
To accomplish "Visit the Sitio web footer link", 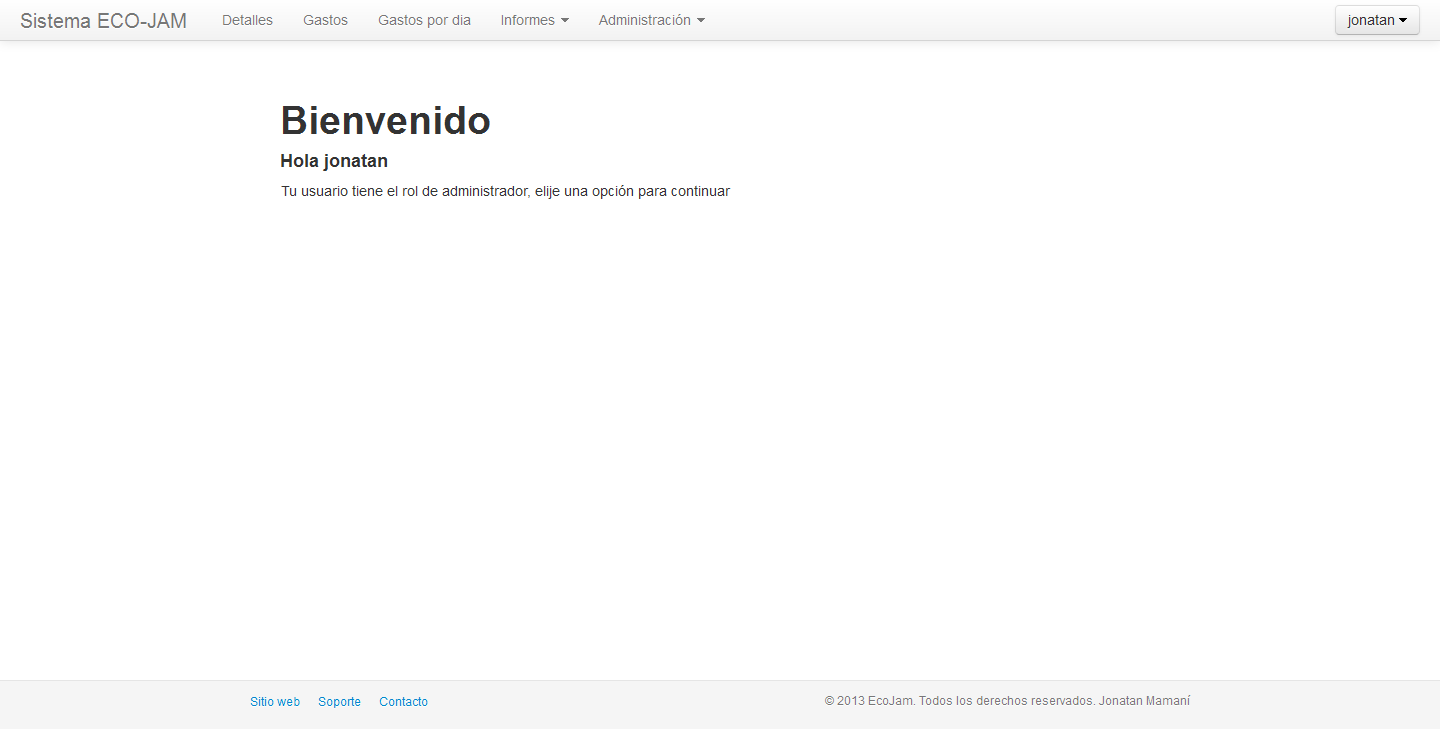I will pyautogui.click(x=275, y=701).
